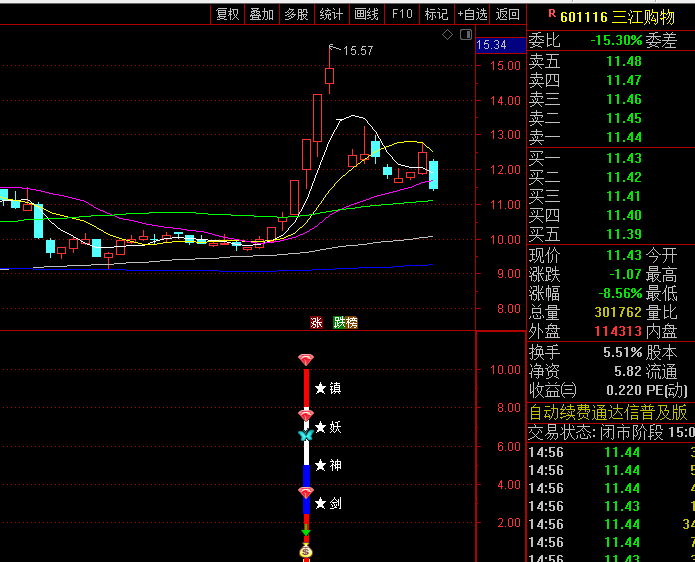The image size is (695, 562).
Task: Click the 标记 mark button
Action: [437, 15]
